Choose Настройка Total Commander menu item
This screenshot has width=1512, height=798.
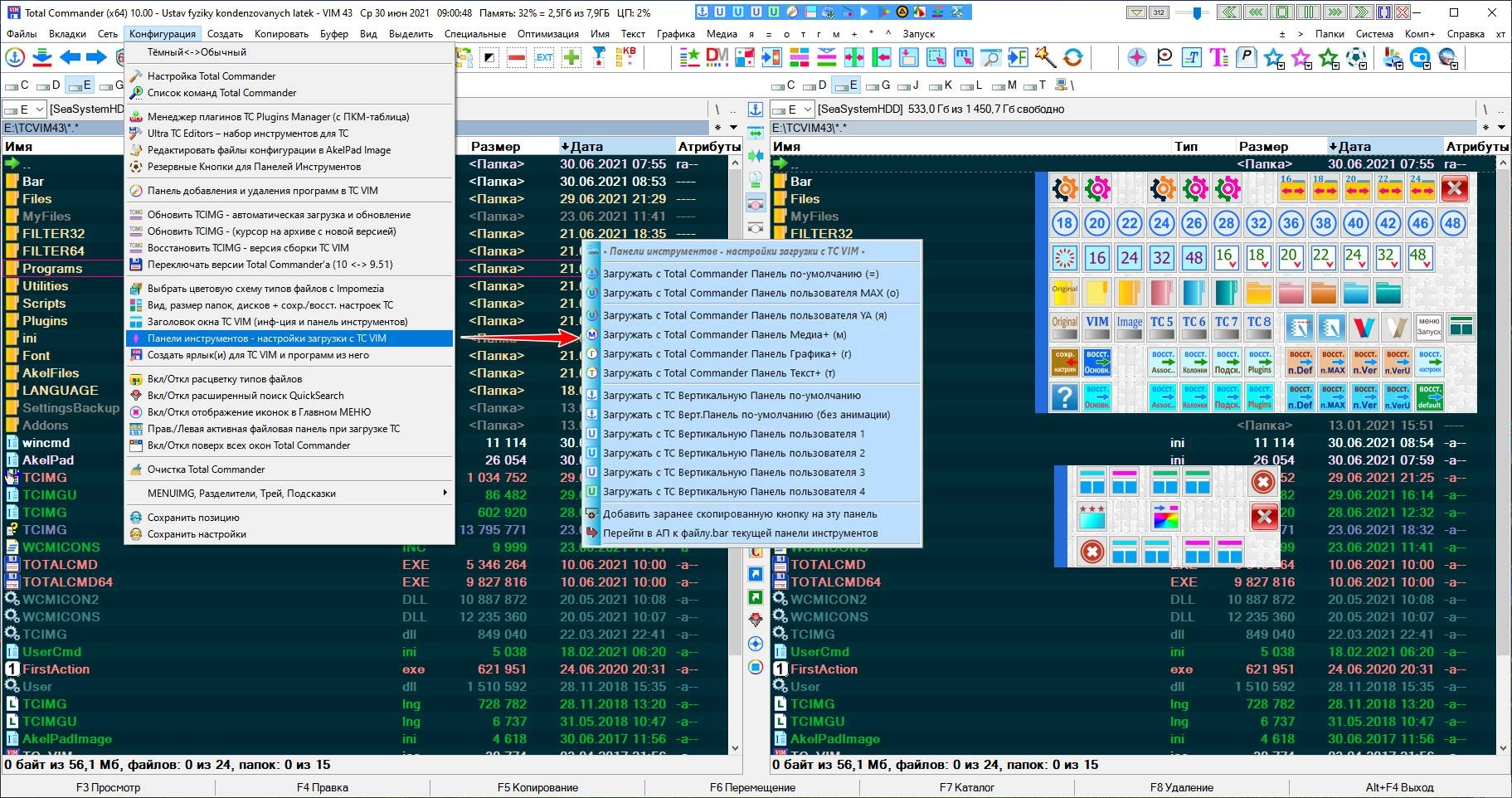tap(289, 76)
